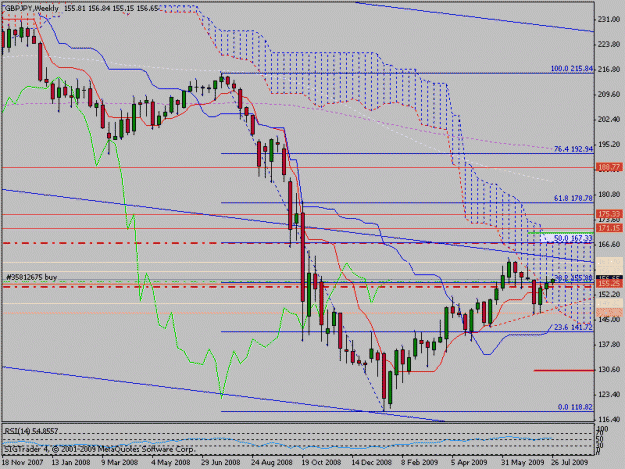
Task: Click the 209.60 price axis value
Action: (609, 94)
